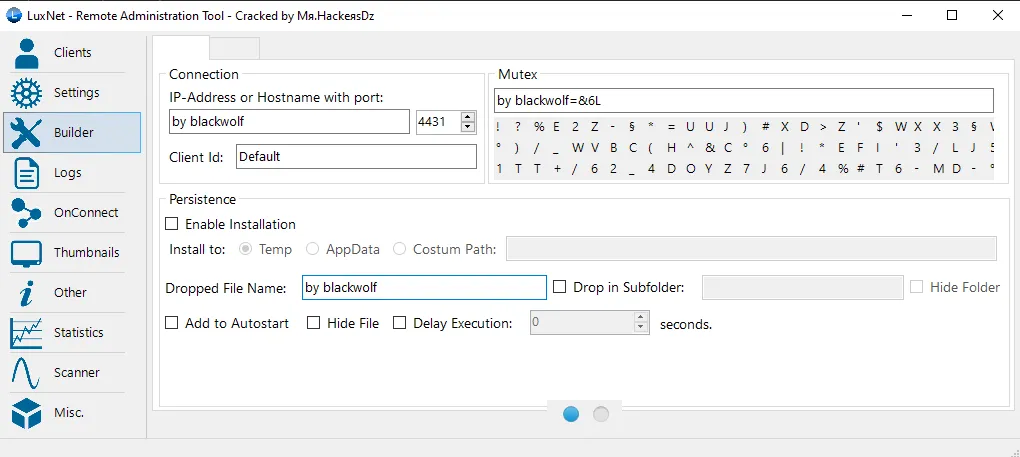Go to the gray page indicator dot
Viewport: 1020px width, 457px height.
[x=601, y=414]
